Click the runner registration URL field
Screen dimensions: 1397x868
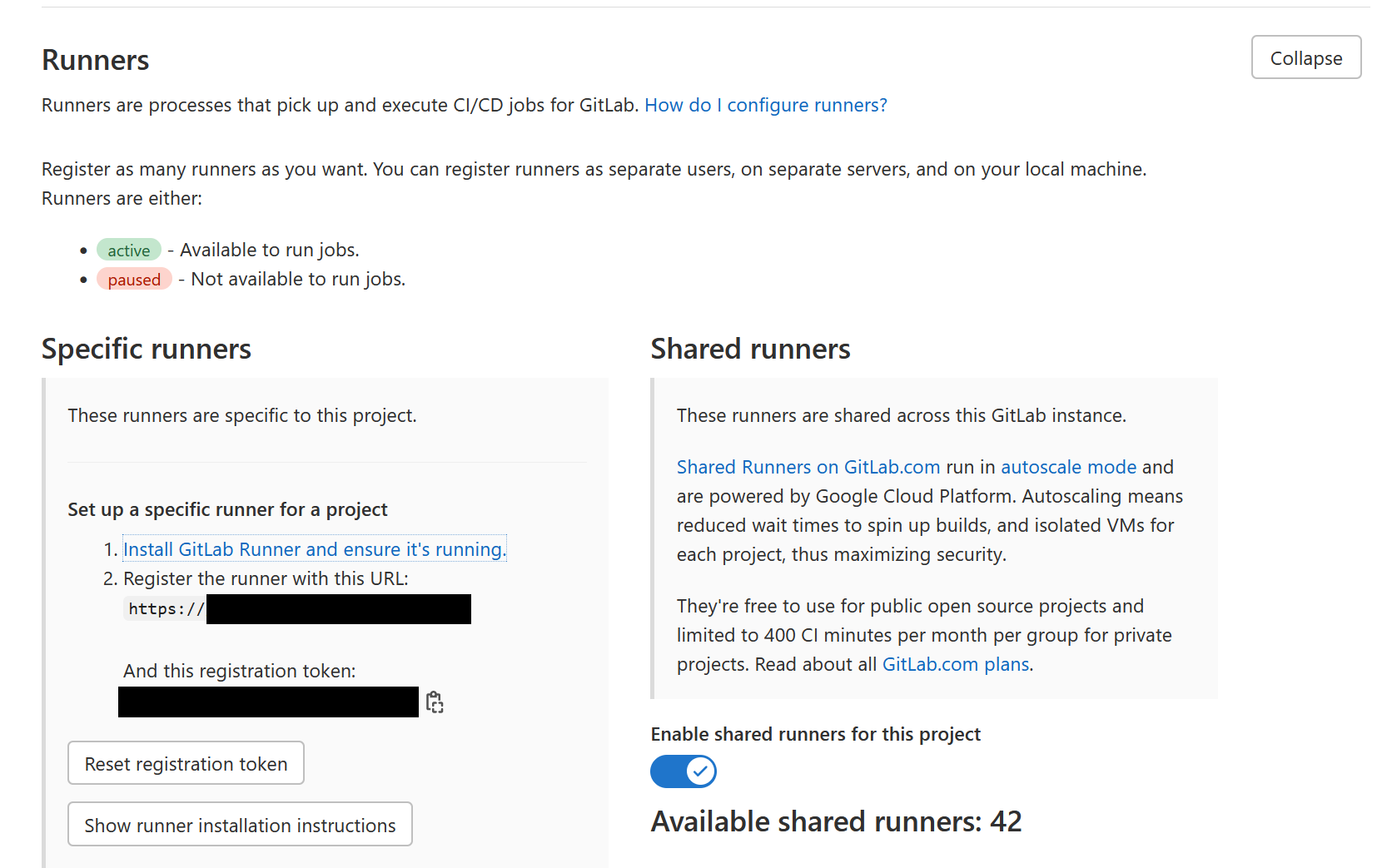[297, 609]
